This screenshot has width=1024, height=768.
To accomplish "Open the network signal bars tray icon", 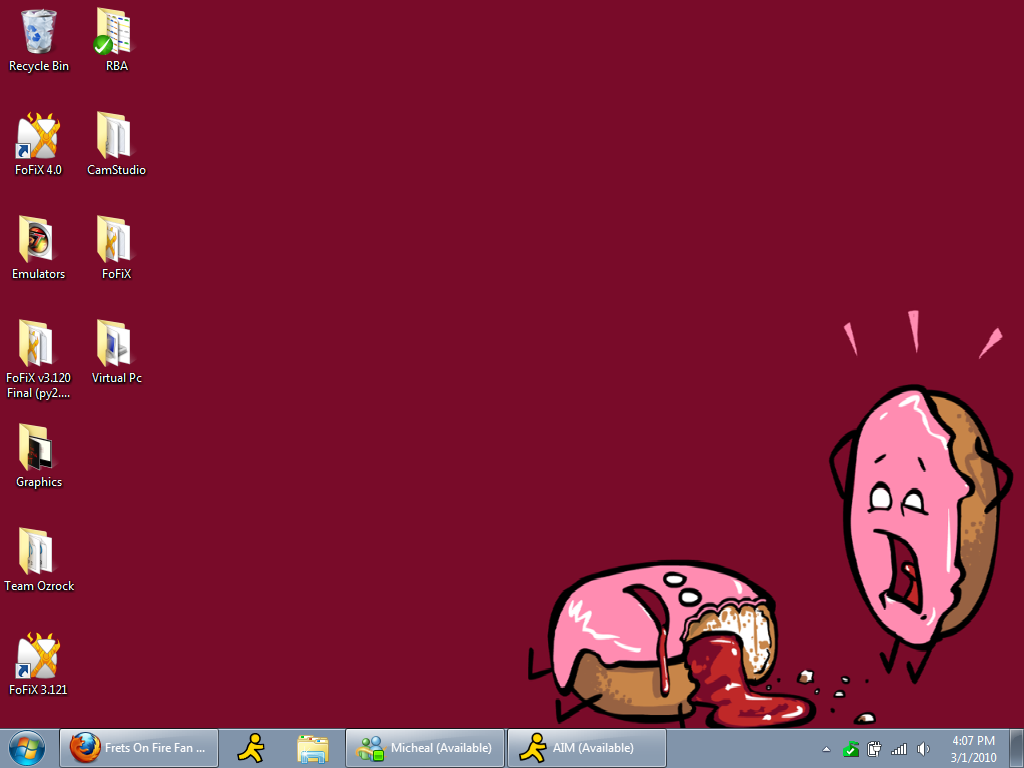I will coord(899,749).
